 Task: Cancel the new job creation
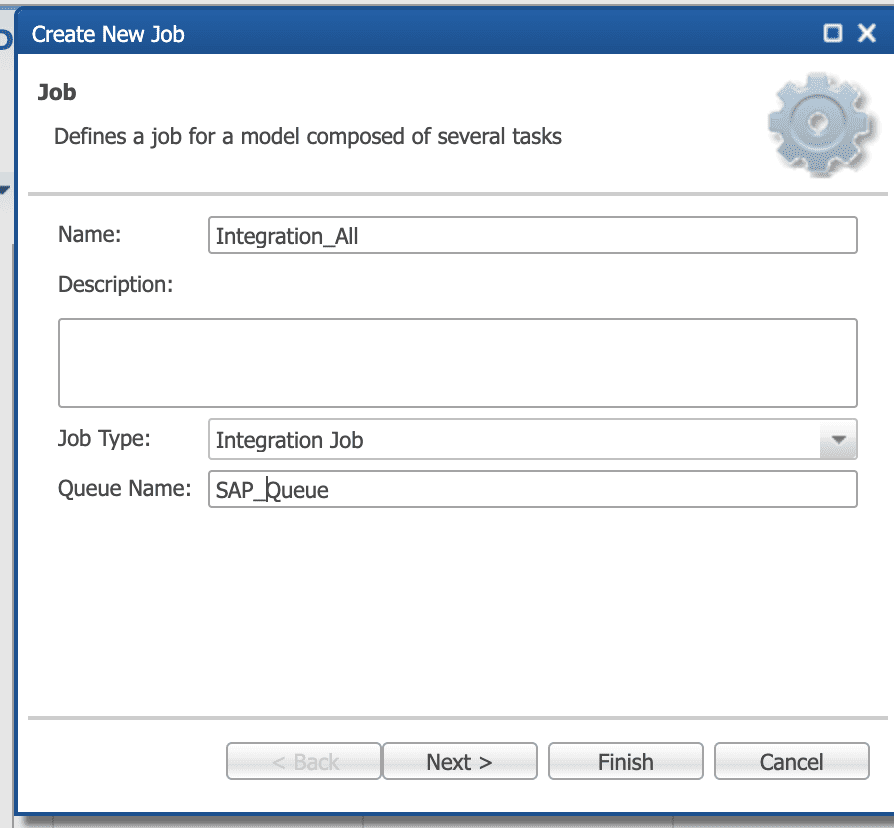(x=791, y=761)
